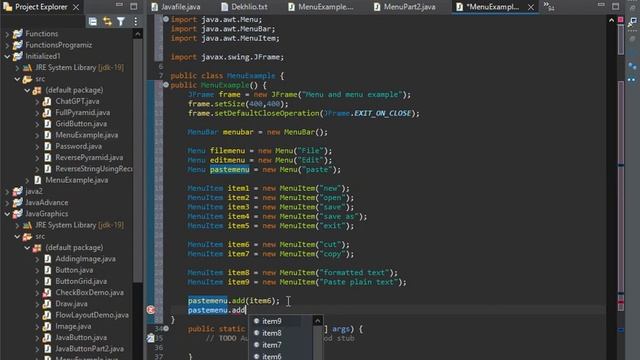
Task: Open JavaButtonPart2.java file
Action: (x=89, y=349)
